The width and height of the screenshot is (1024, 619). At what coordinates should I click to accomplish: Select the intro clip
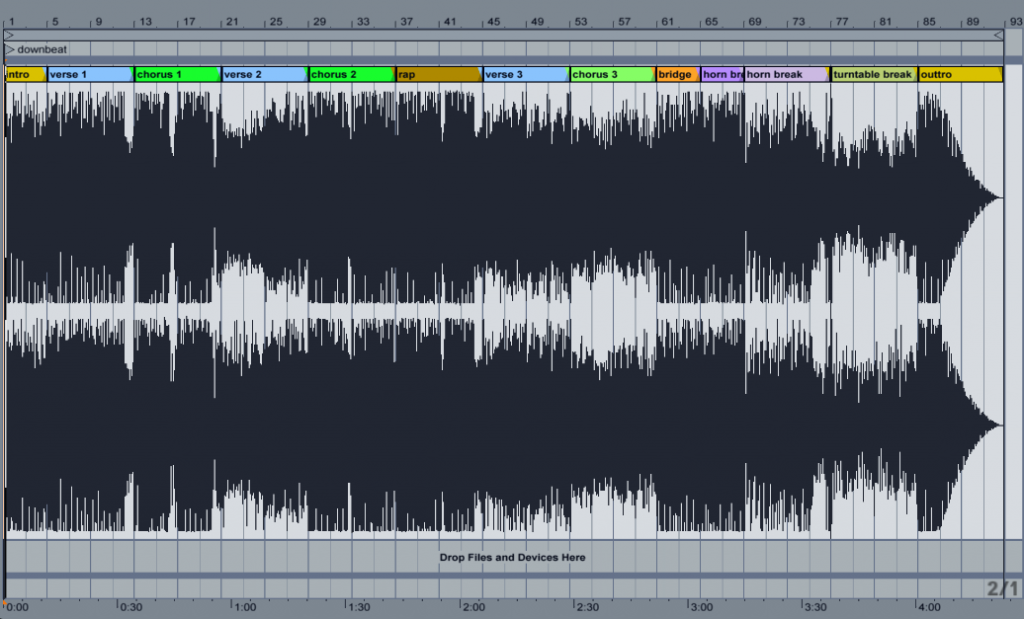[25, 74]
